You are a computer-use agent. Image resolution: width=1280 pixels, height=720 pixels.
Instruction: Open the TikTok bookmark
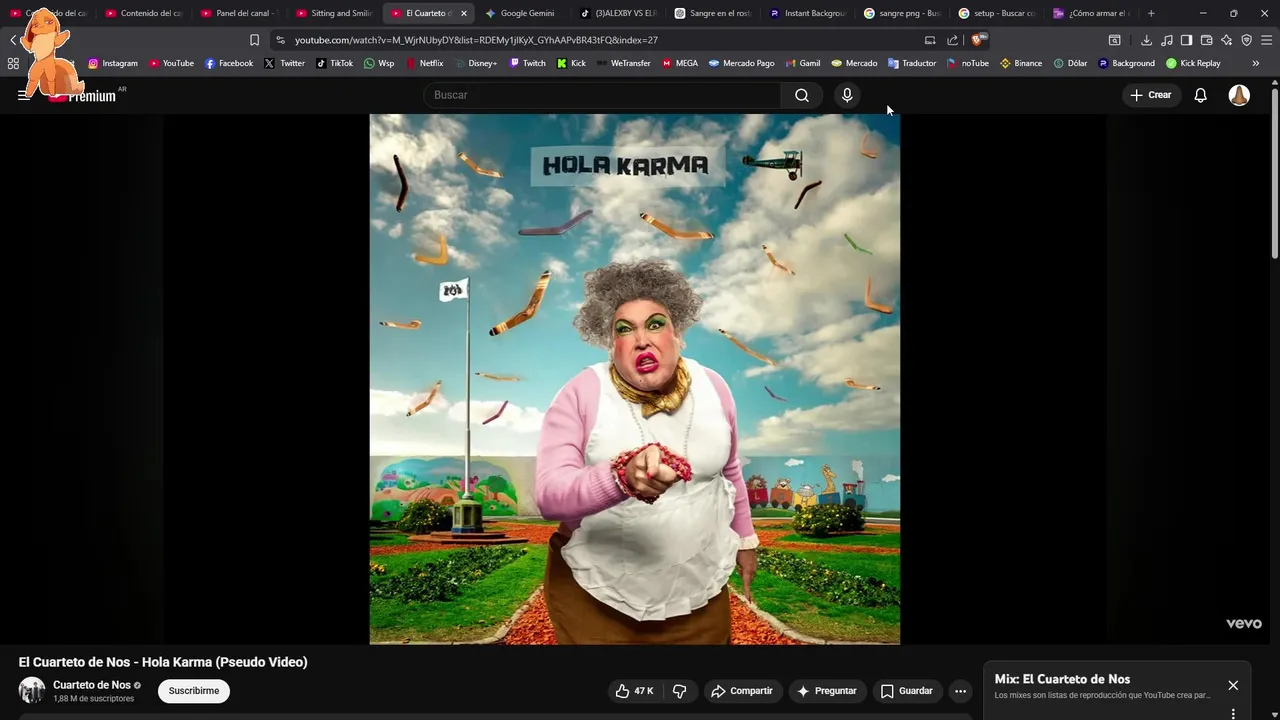click(334, 63)
